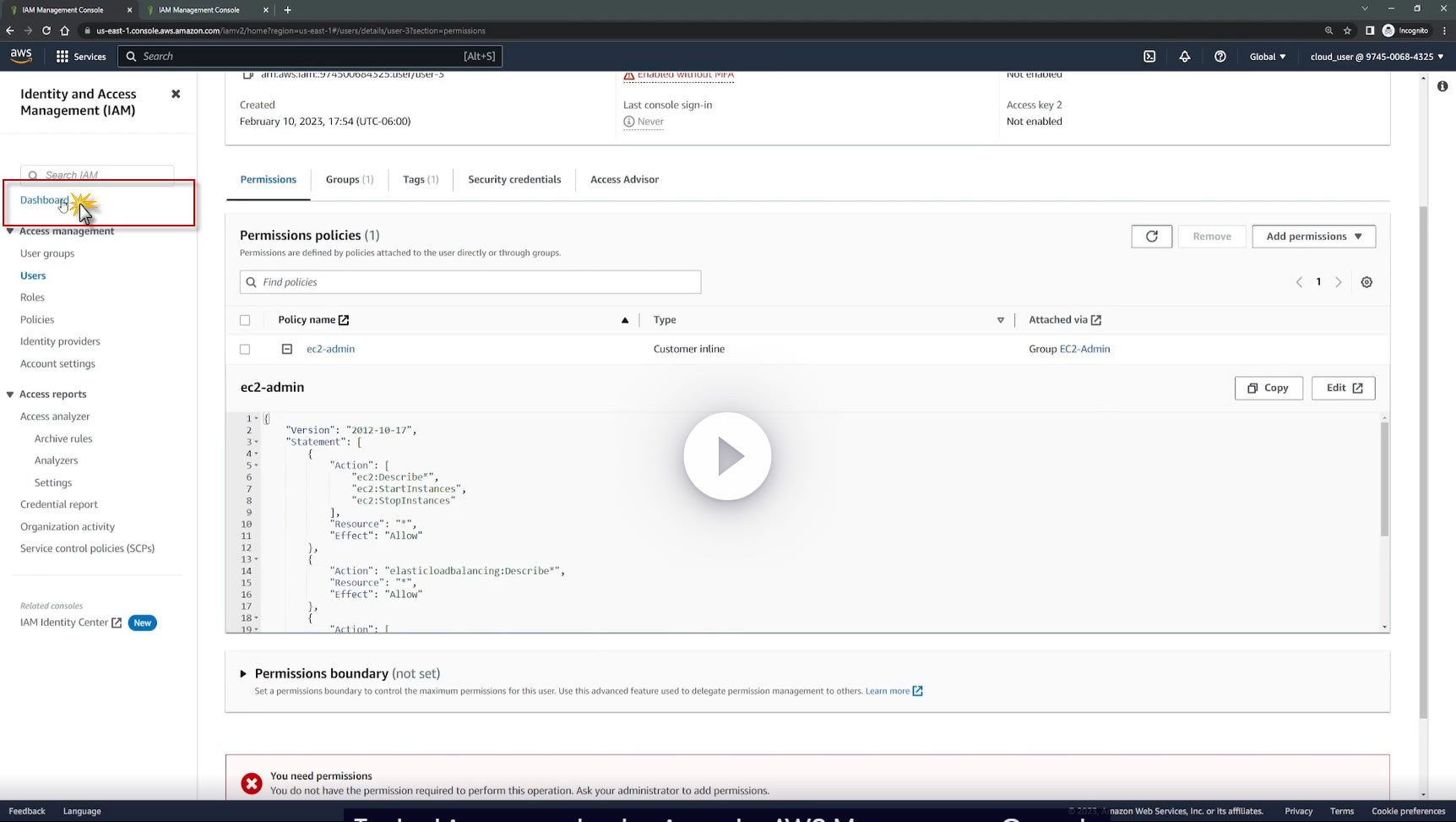Open the Policies page
1456x822 pixels.
(37, 319)
